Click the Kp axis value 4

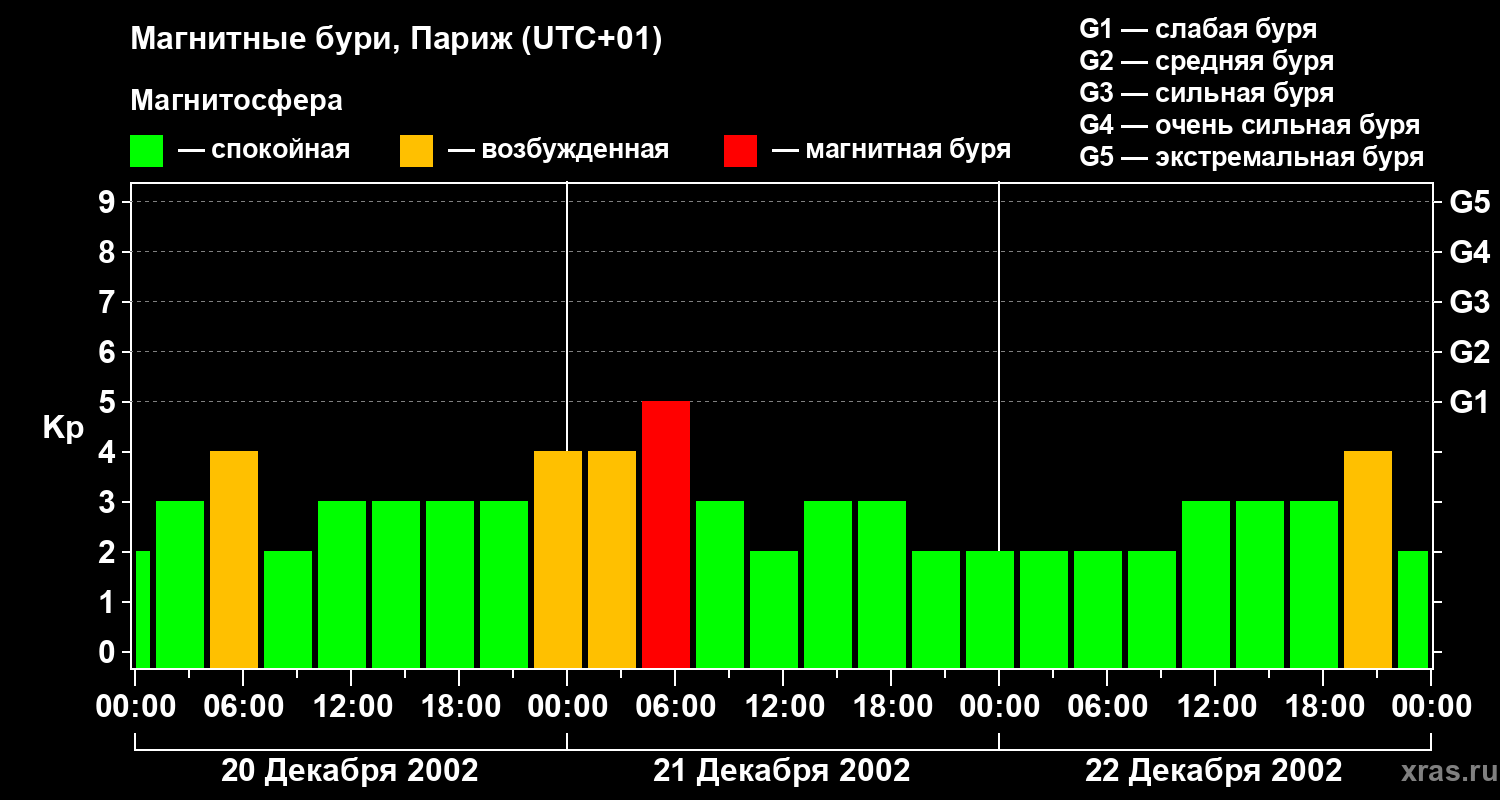(x=108, y=452)
